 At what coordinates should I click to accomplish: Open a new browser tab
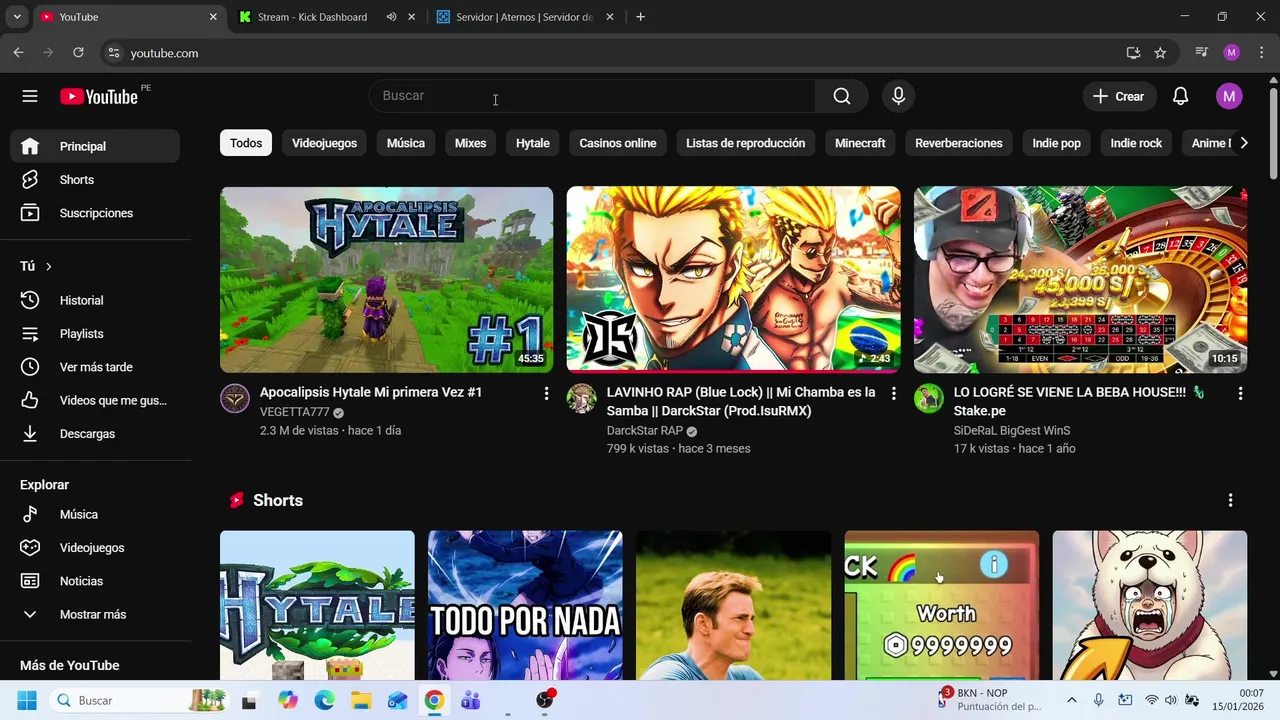click(640, 17)
